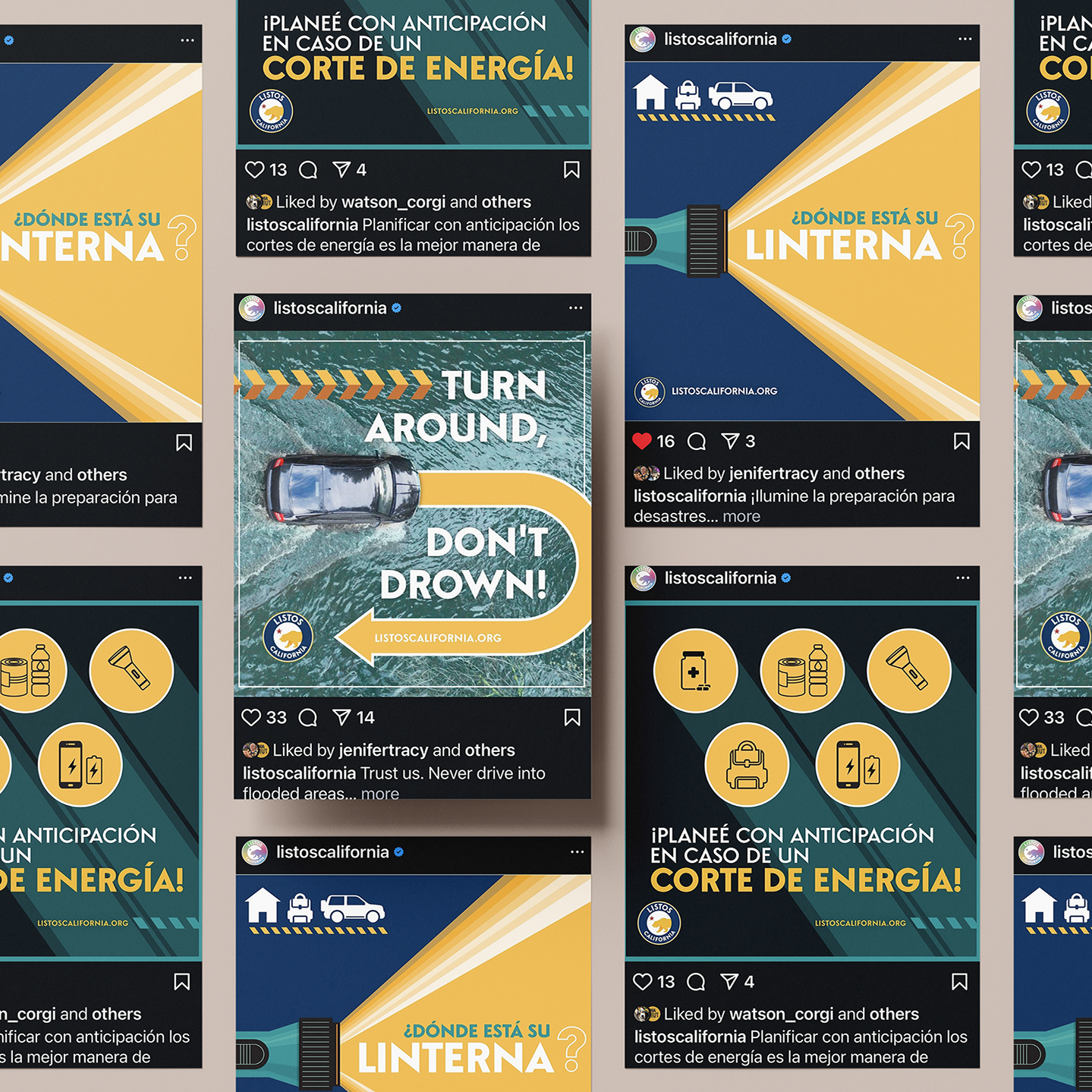Share the Linterna post showing 3 shares
Viewport: 1092px width, 1092px height.
730,441
